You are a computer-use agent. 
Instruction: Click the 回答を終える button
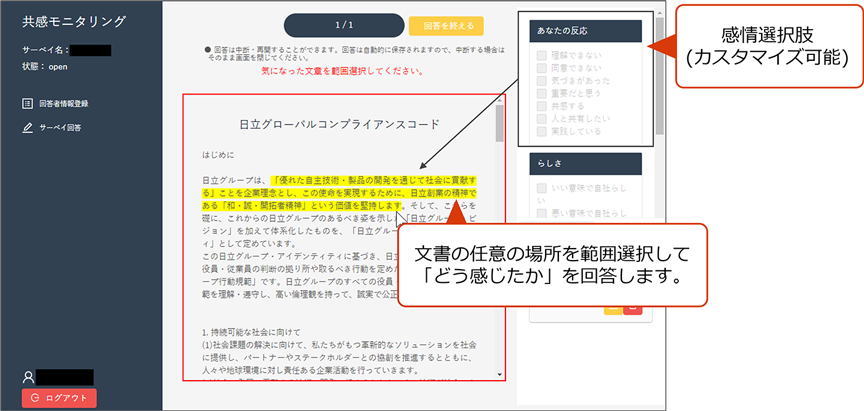446,25
